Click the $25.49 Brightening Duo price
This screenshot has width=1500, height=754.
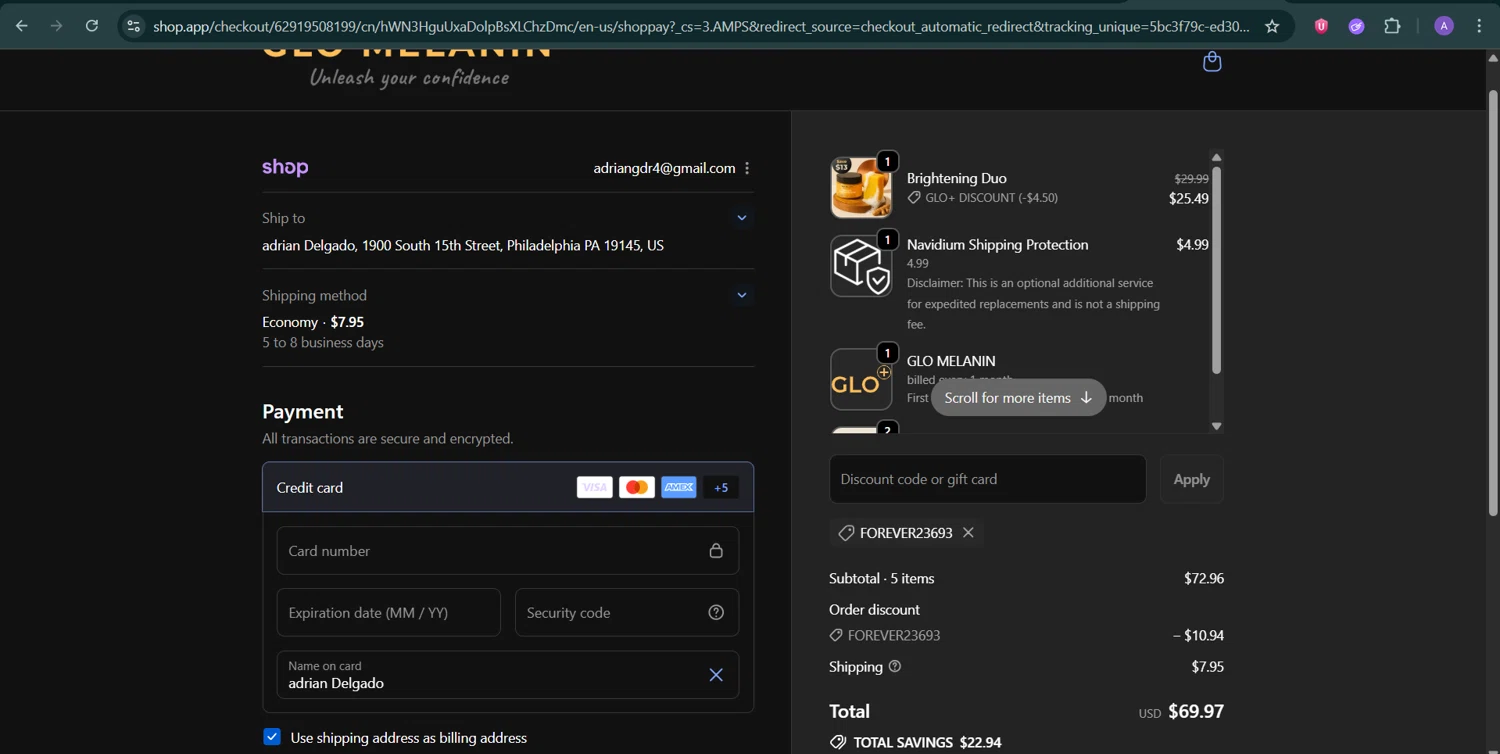pyautogui.click(x=1189, y=198)
